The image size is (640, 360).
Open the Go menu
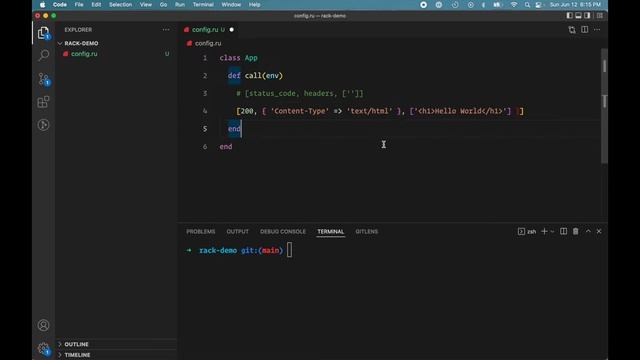click(x=163, y=4)
